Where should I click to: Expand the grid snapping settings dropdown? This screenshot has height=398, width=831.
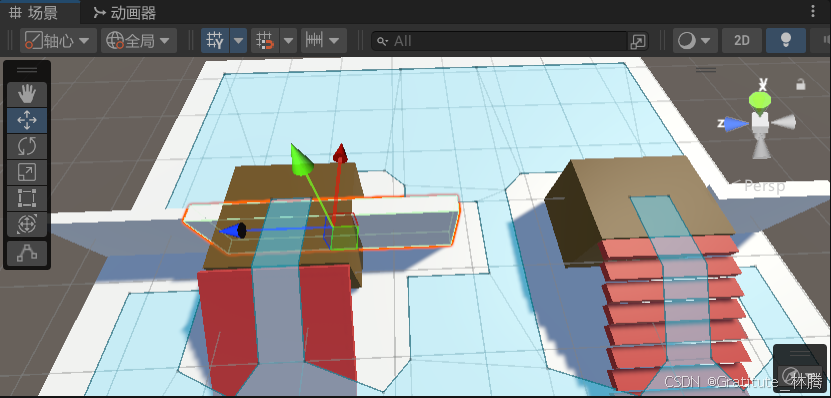288,41
